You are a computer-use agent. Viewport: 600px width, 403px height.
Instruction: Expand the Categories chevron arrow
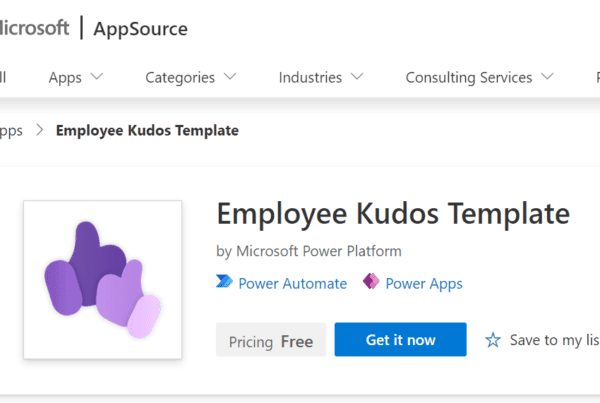(x=230, y=77)
